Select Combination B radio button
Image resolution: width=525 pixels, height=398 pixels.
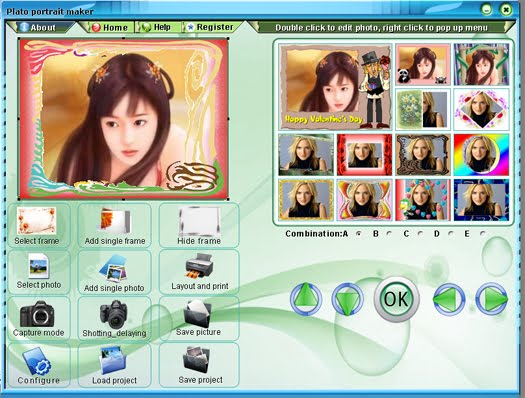389,234
